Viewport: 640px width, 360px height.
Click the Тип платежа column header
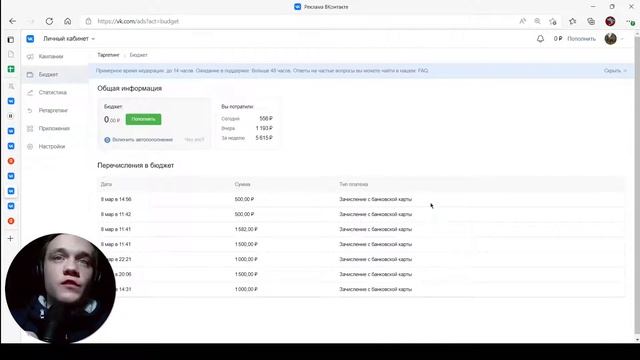(353, 184)
